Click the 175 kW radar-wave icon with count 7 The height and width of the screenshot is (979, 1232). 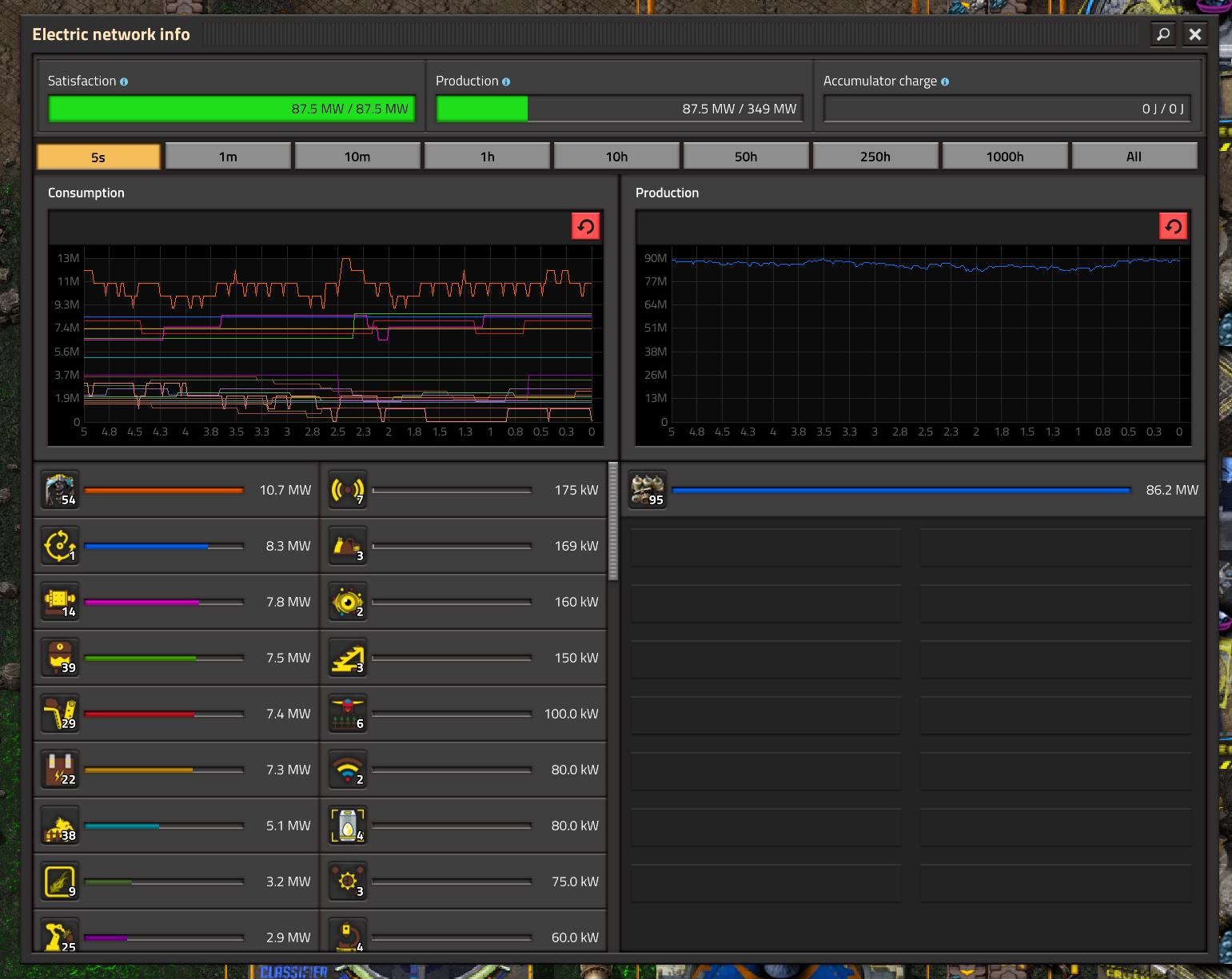[348, 490]
